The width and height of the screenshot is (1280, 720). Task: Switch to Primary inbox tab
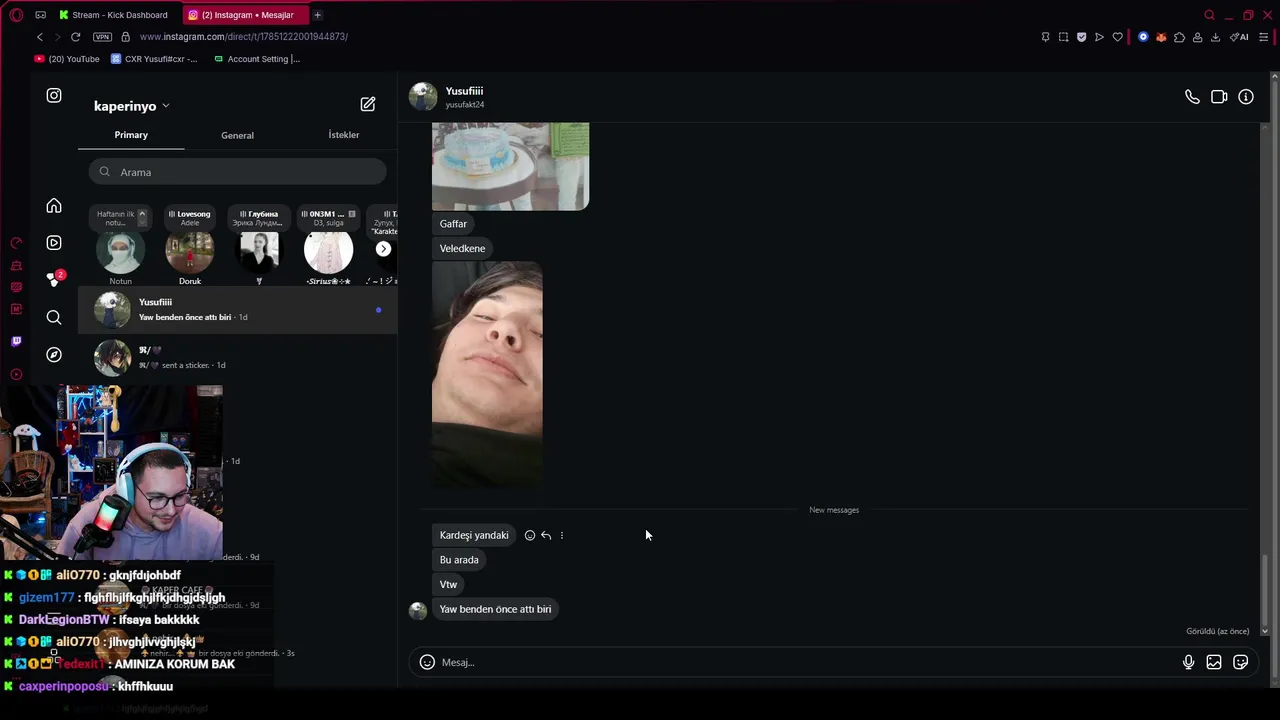tap(131, 135)
